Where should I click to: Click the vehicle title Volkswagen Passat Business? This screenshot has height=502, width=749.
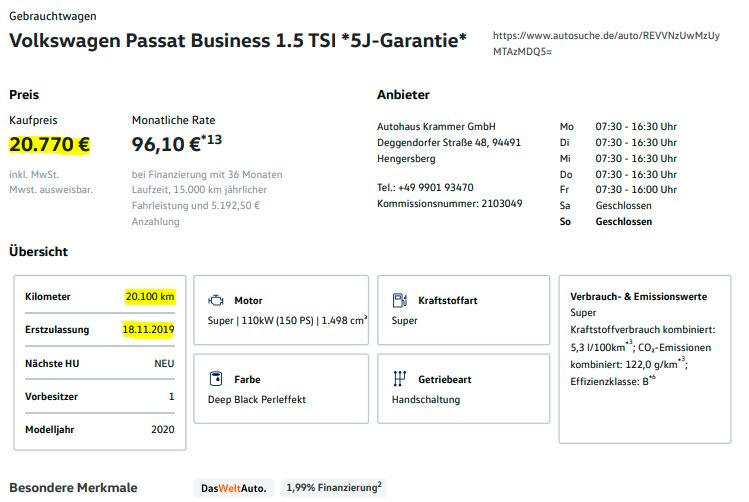pyautogui.click(x=237, y=41)
